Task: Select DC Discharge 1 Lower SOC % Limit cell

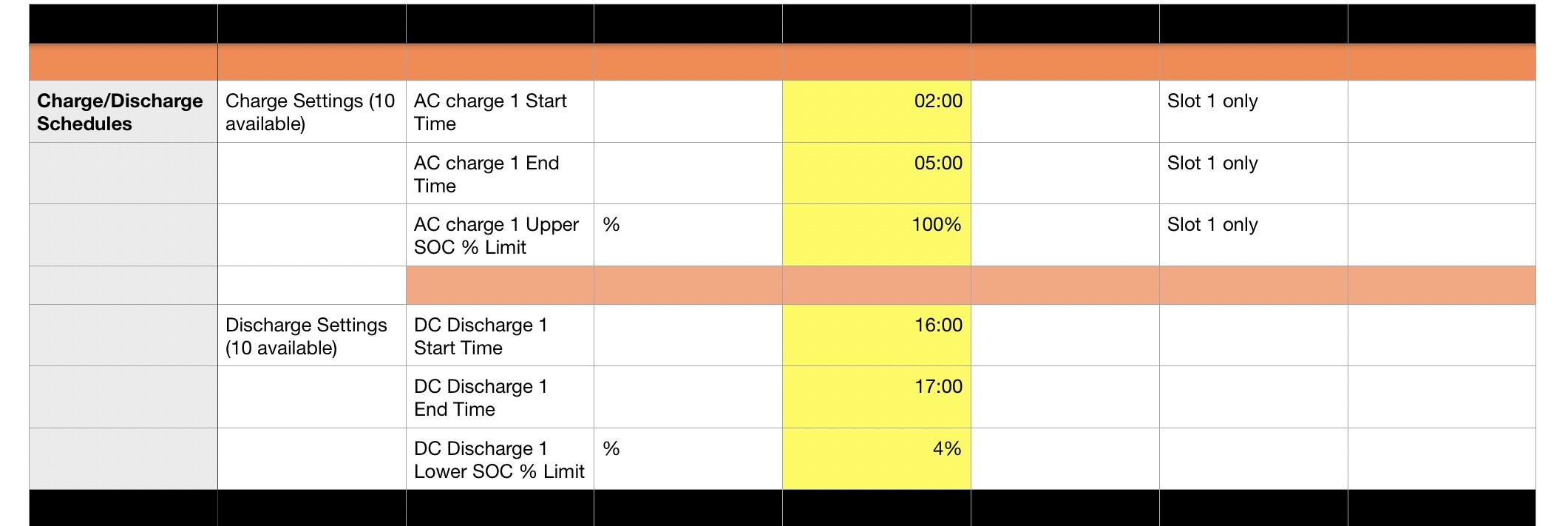Action: coord(500,459)
